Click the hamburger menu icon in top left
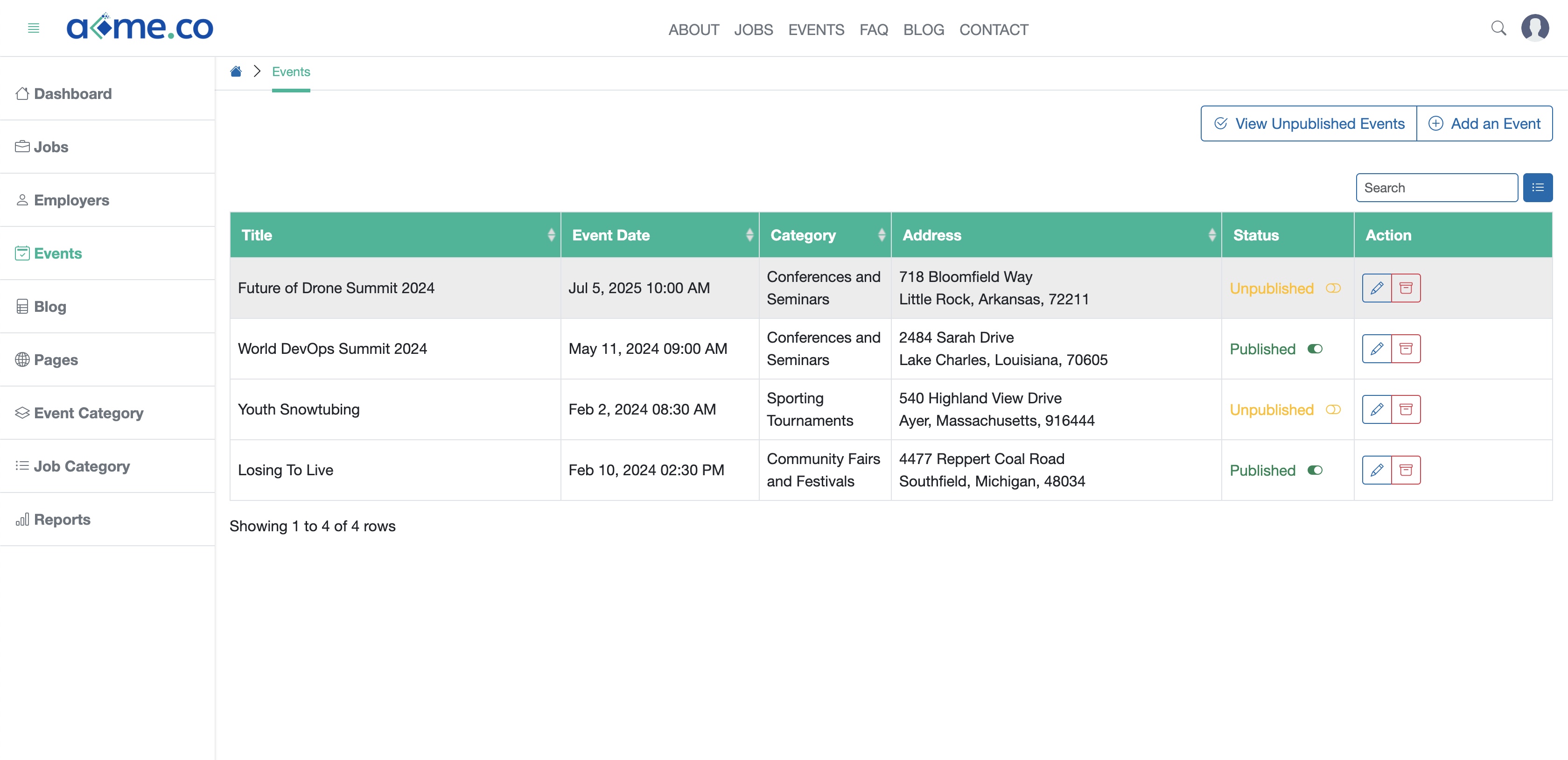This screenshot has height=760, width=1568. point(34,28)
